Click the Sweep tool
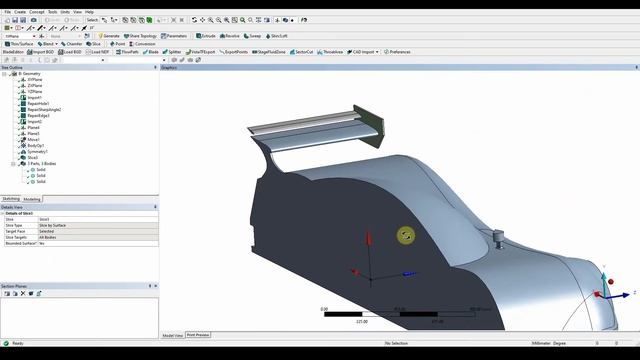 coord(252,36)
